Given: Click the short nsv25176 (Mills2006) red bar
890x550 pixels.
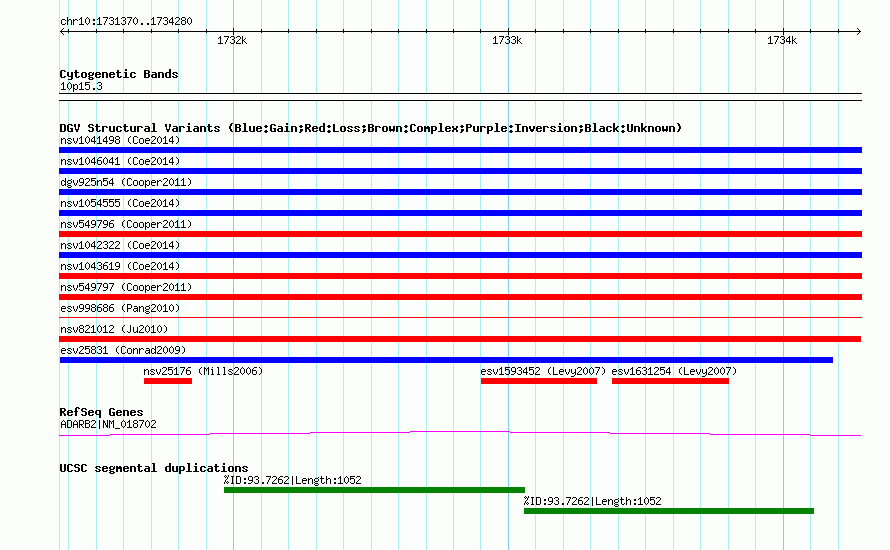Looking at the screenshot, I should pyautogui.click(x=168, y=381).
